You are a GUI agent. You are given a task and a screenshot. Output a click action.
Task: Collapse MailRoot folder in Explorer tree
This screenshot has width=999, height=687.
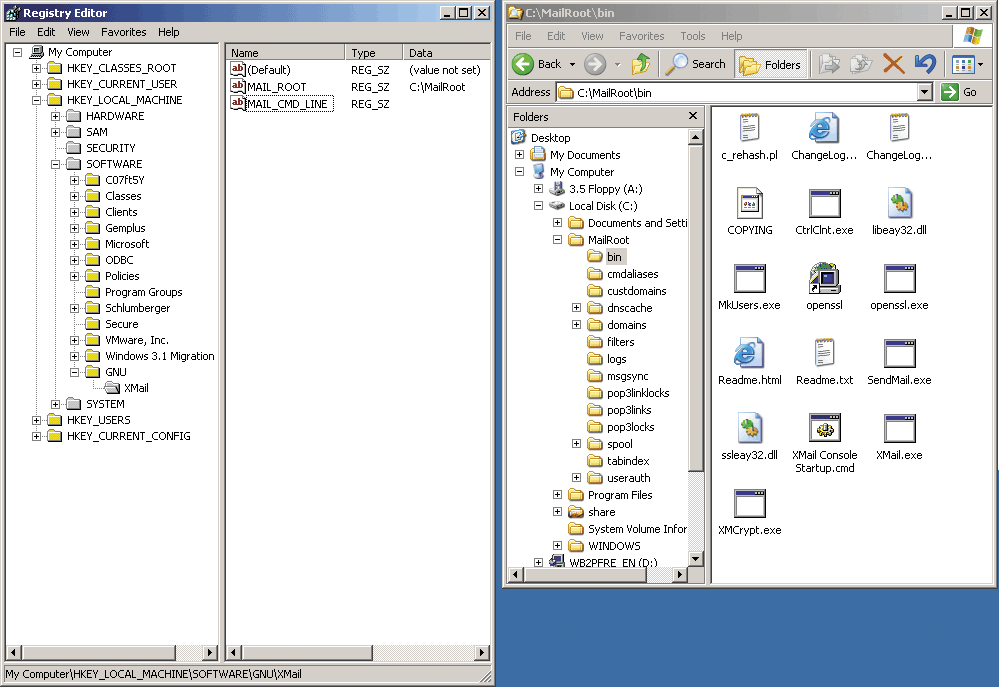pos(557,240)
